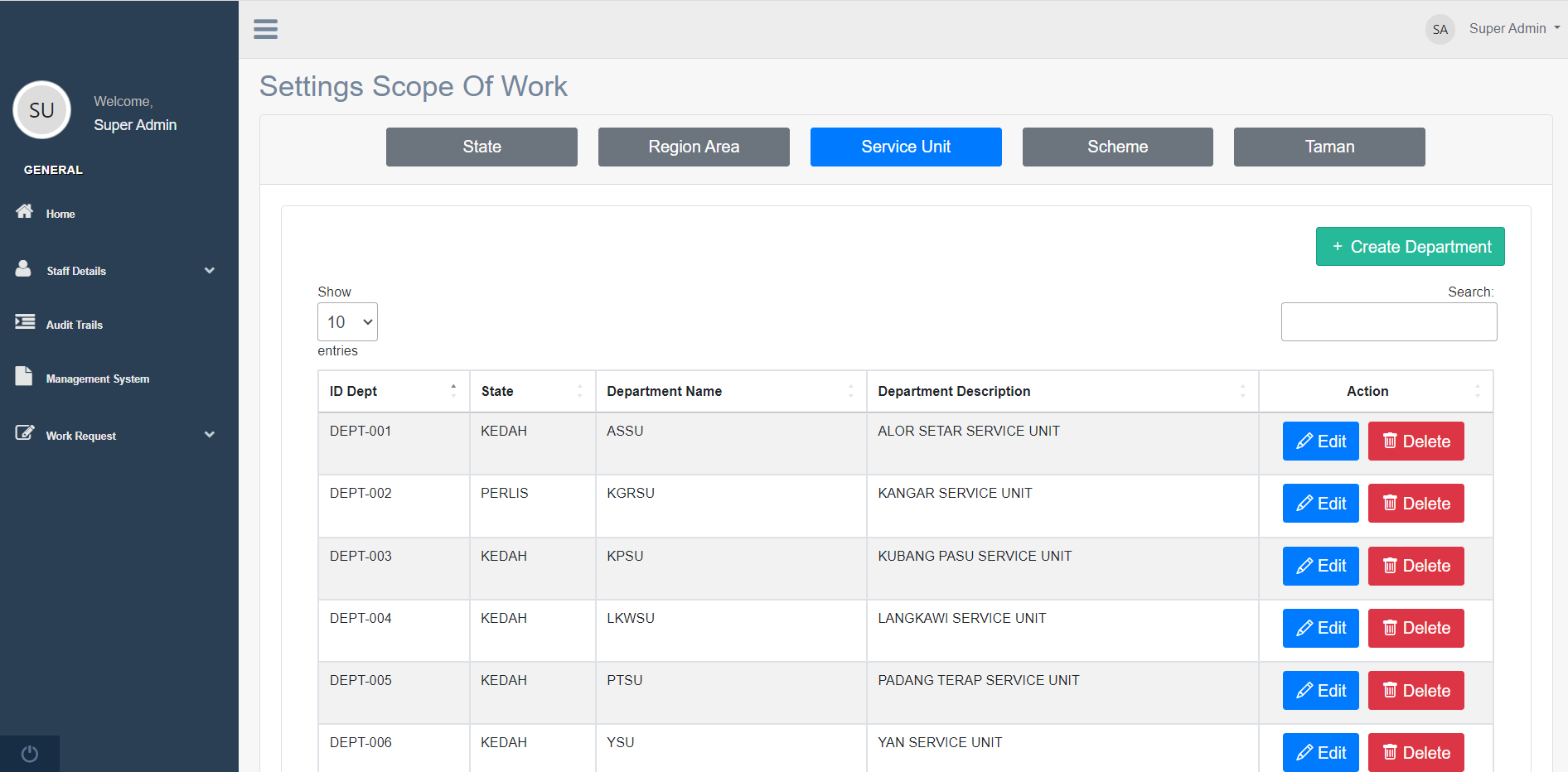Click the hamburger menu icon

pyautogui.click(x=265, y=29)
